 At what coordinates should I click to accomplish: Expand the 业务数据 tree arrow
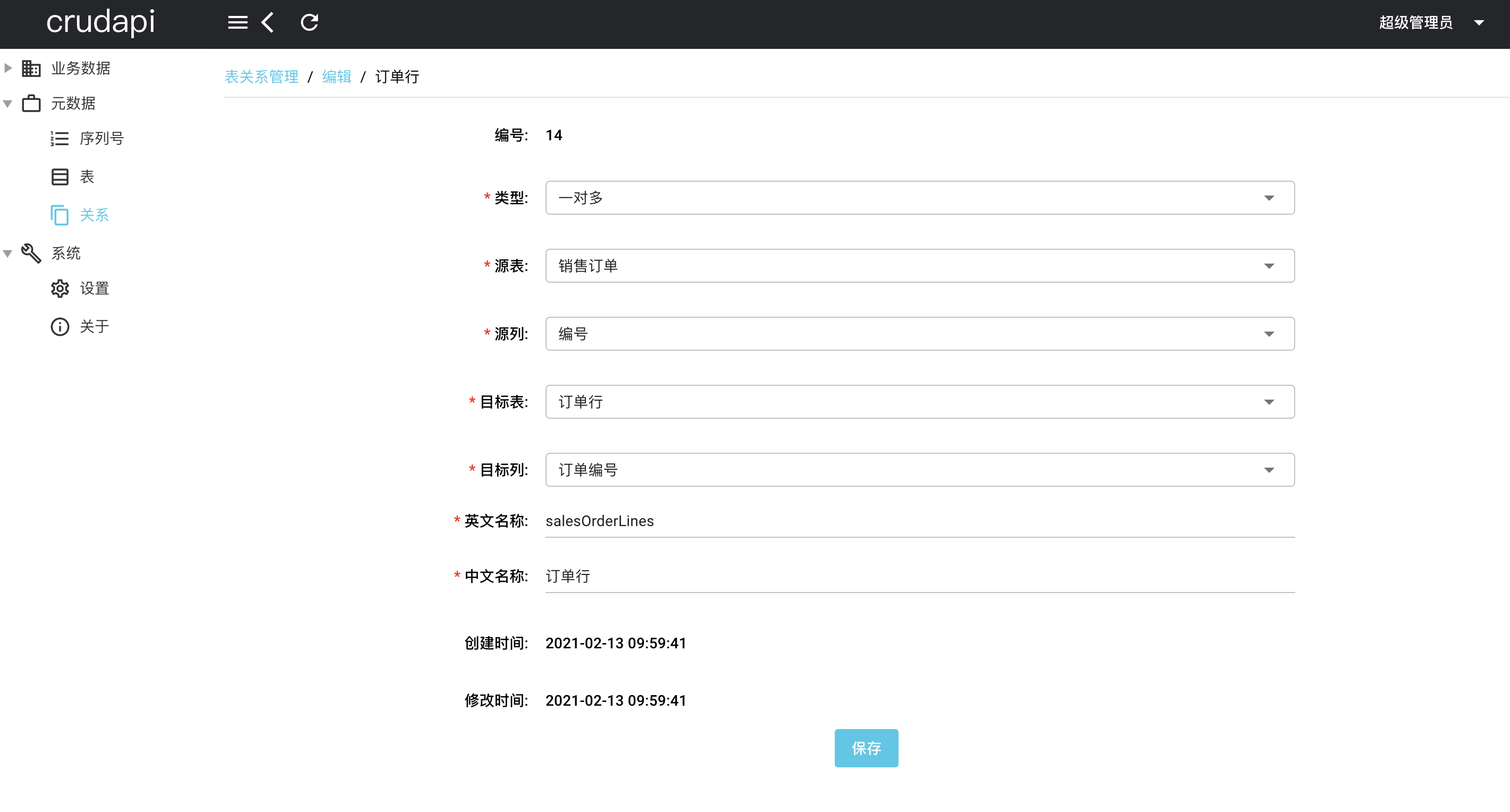7,67
